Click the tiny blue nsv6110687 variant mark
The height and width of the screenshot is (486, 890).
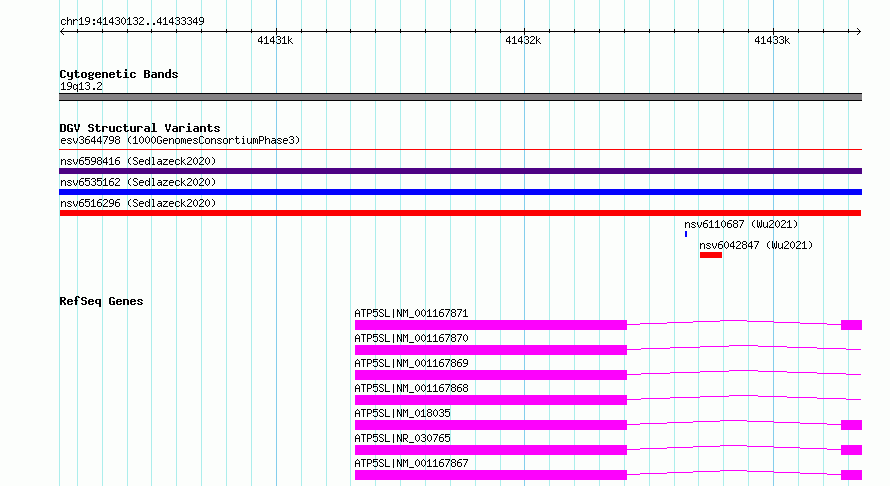point(686,234)
